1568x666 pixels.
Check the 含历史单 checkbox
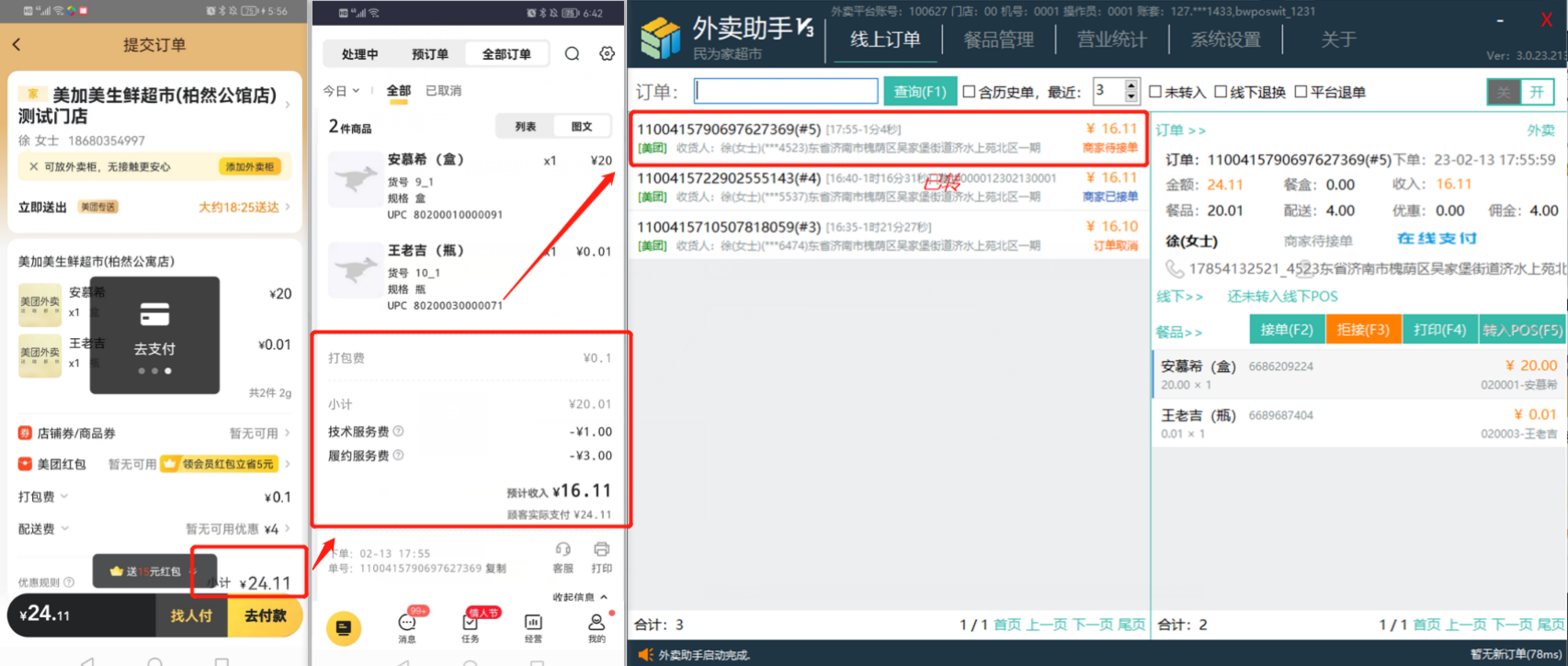click(x=969, y=92)
